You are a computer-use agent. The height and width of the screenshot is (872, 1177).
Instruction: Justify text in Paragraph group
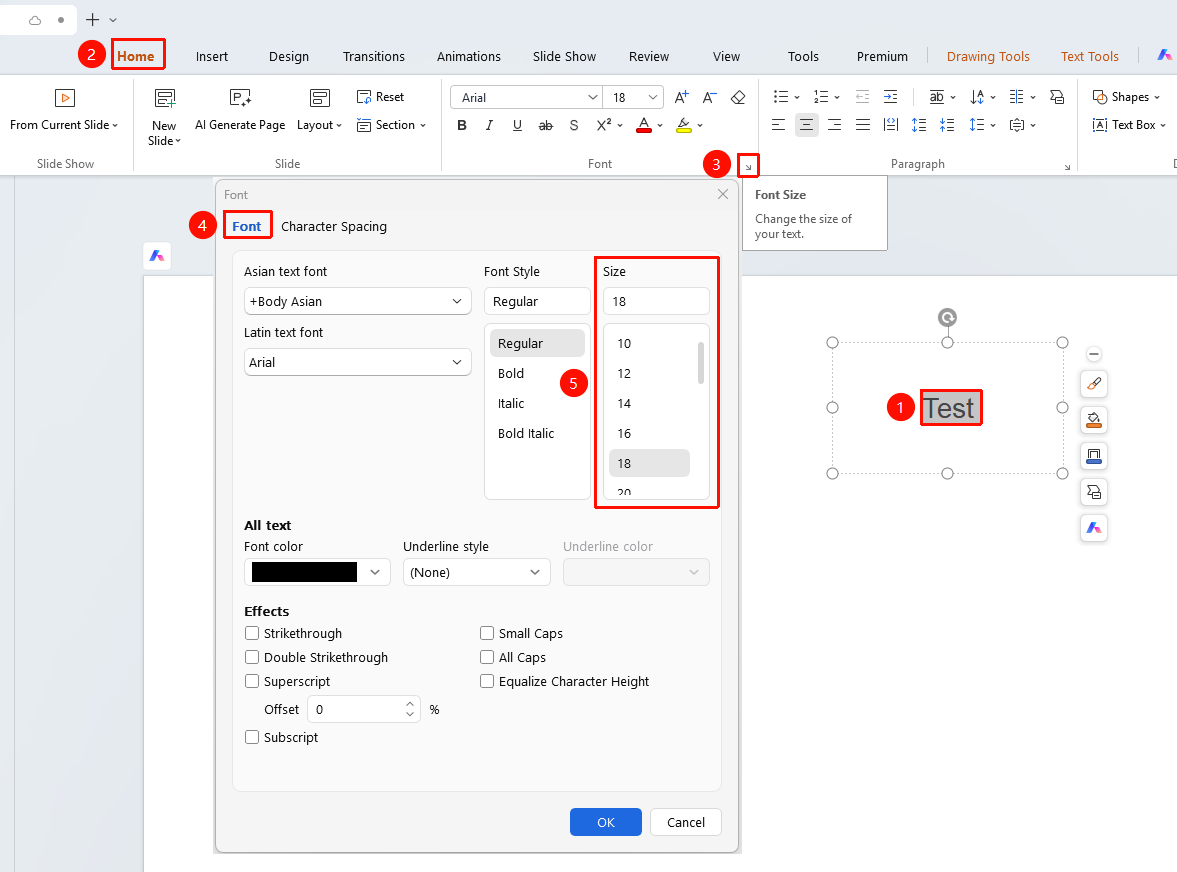tap(862, 125)
